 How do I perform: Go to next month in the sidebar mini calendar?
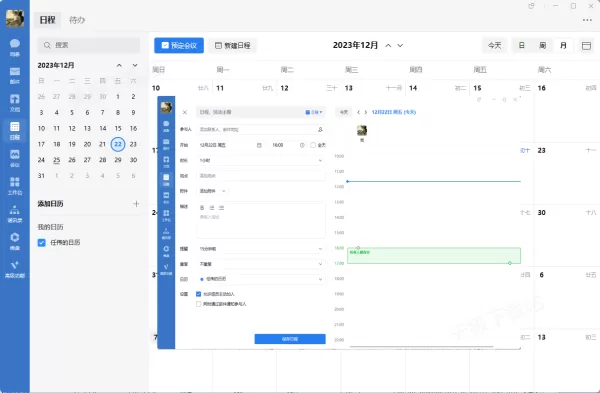click(135, 65)
